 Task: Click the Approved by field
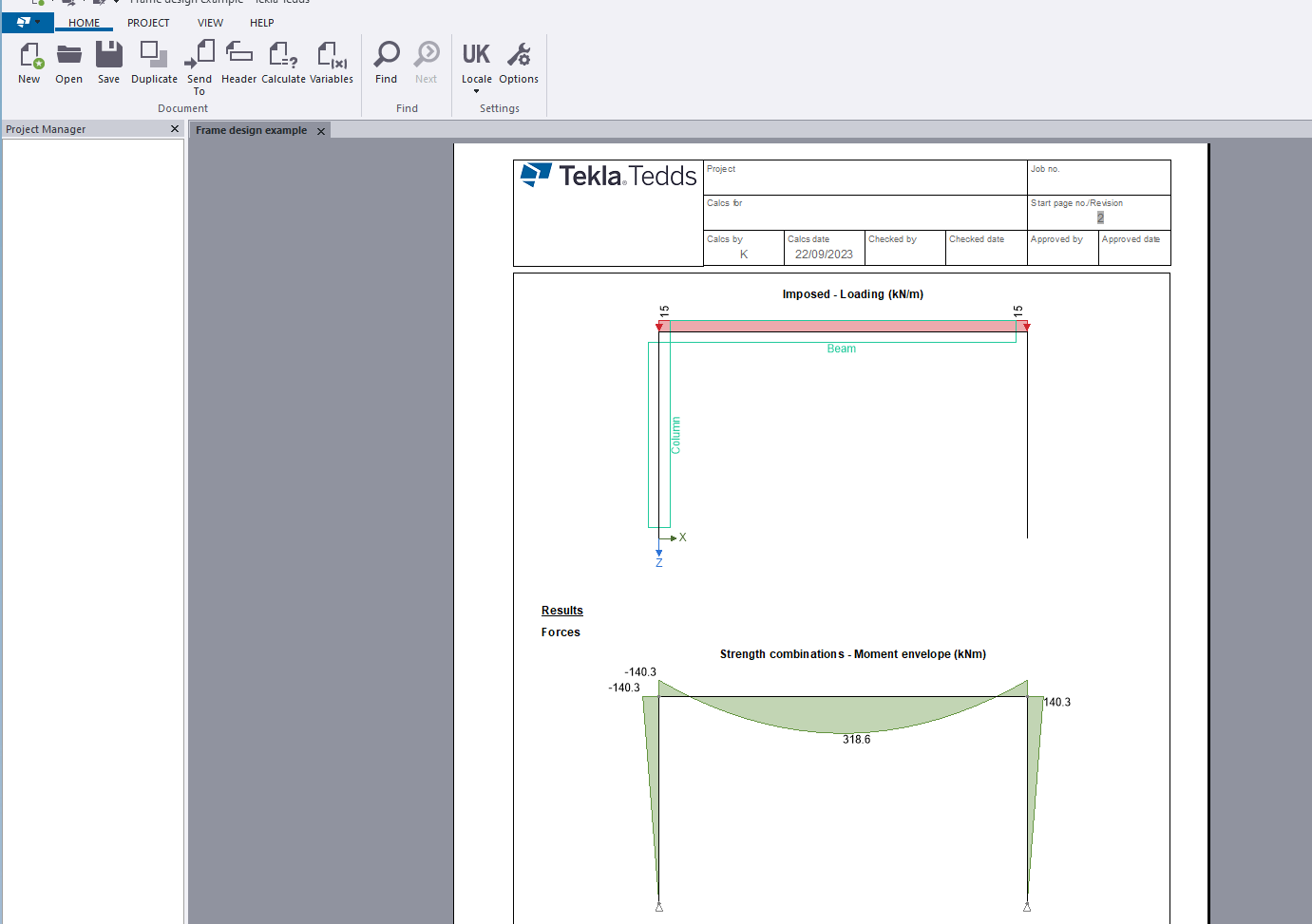click(1063, 249)
